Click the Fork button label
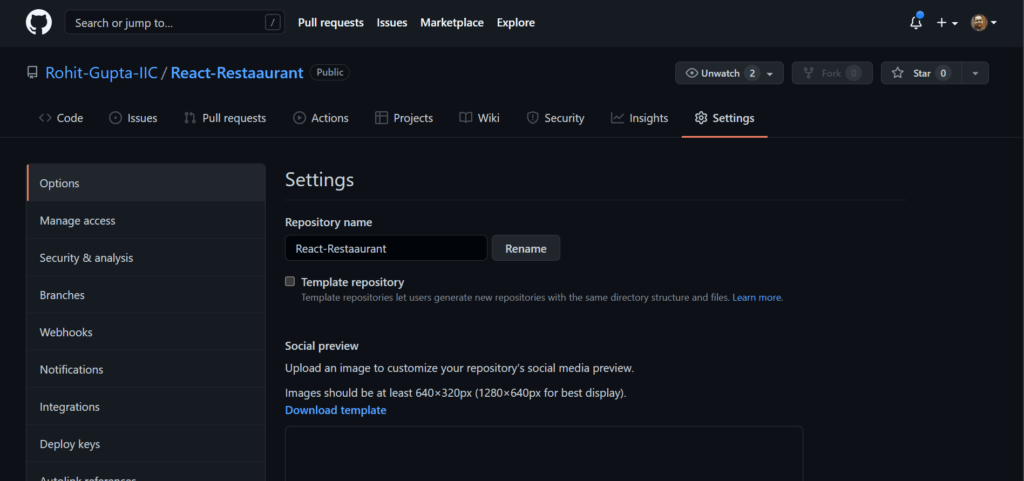 pyautogui.click(x=831, y=73)
